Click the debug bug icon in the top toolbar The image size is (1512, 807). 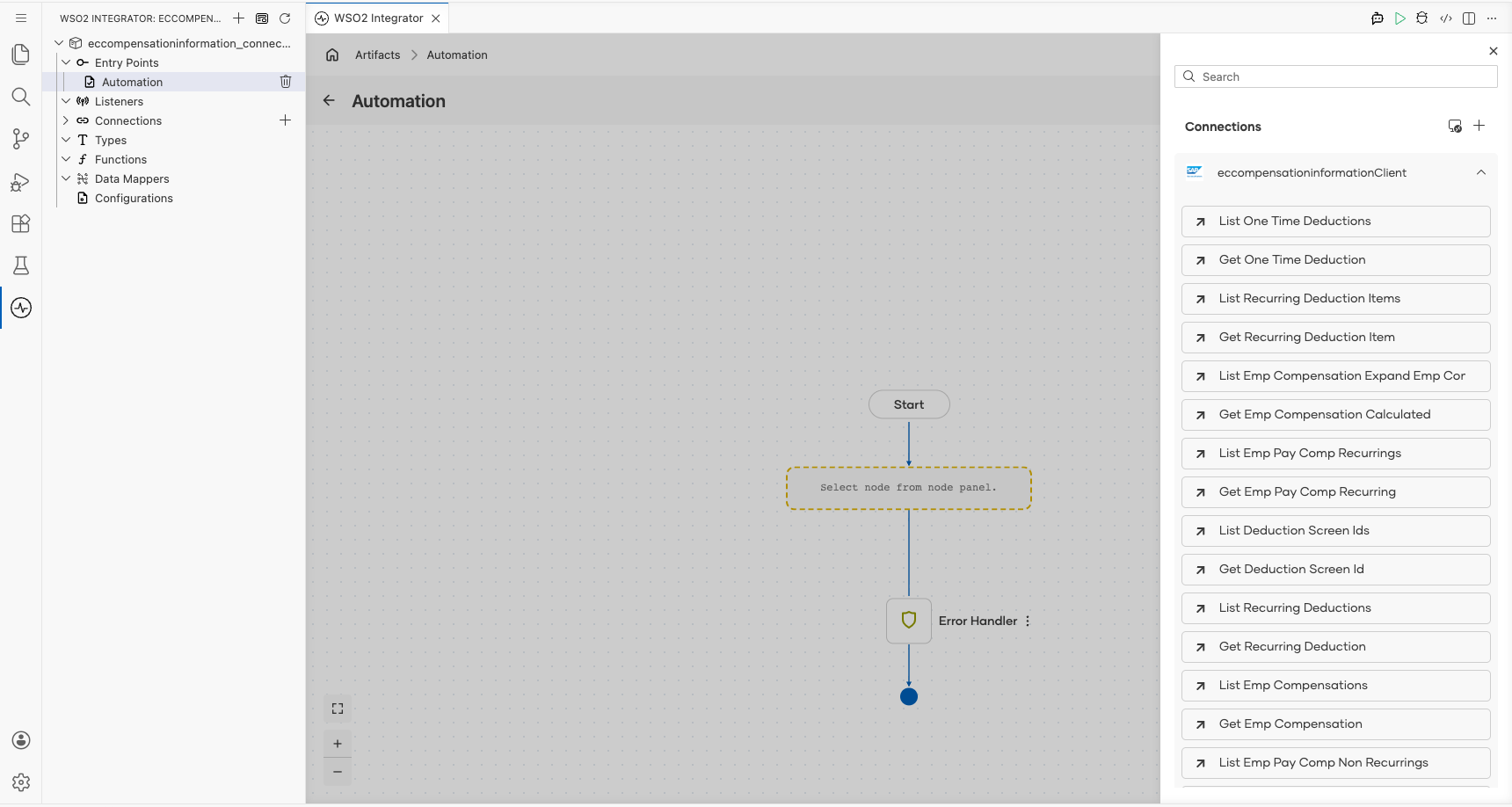click(x=1422, y=18)
